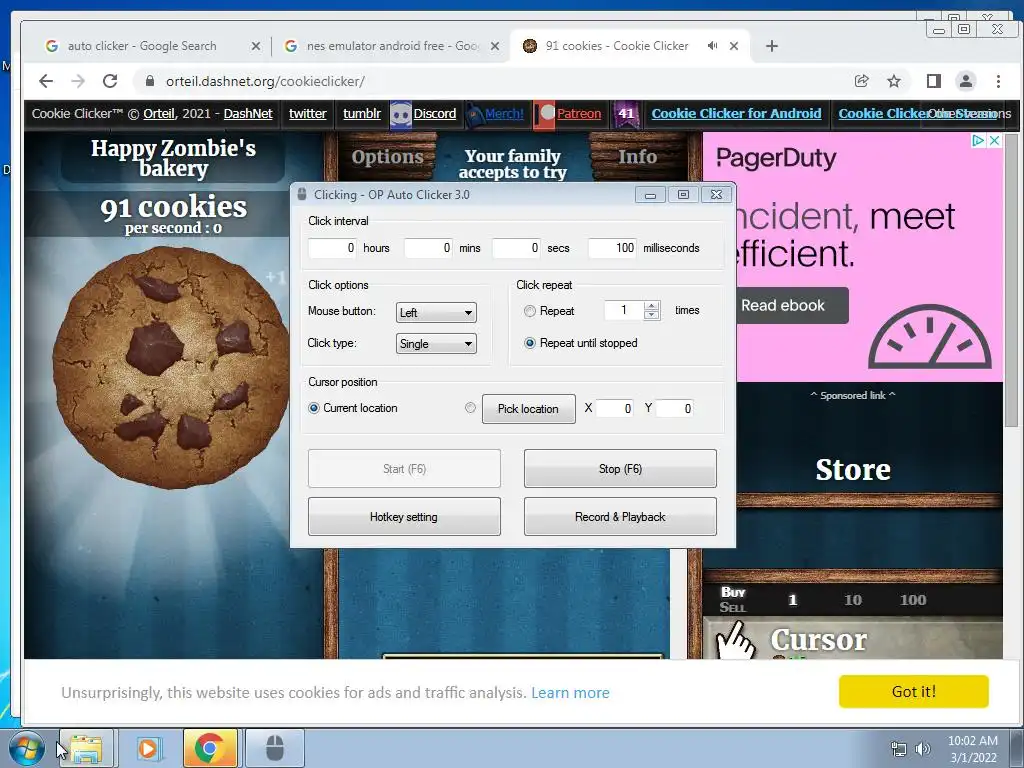Click the purple 41 badge icon
The height and width of the screenshot is (768, 1024).
(626, 114)
